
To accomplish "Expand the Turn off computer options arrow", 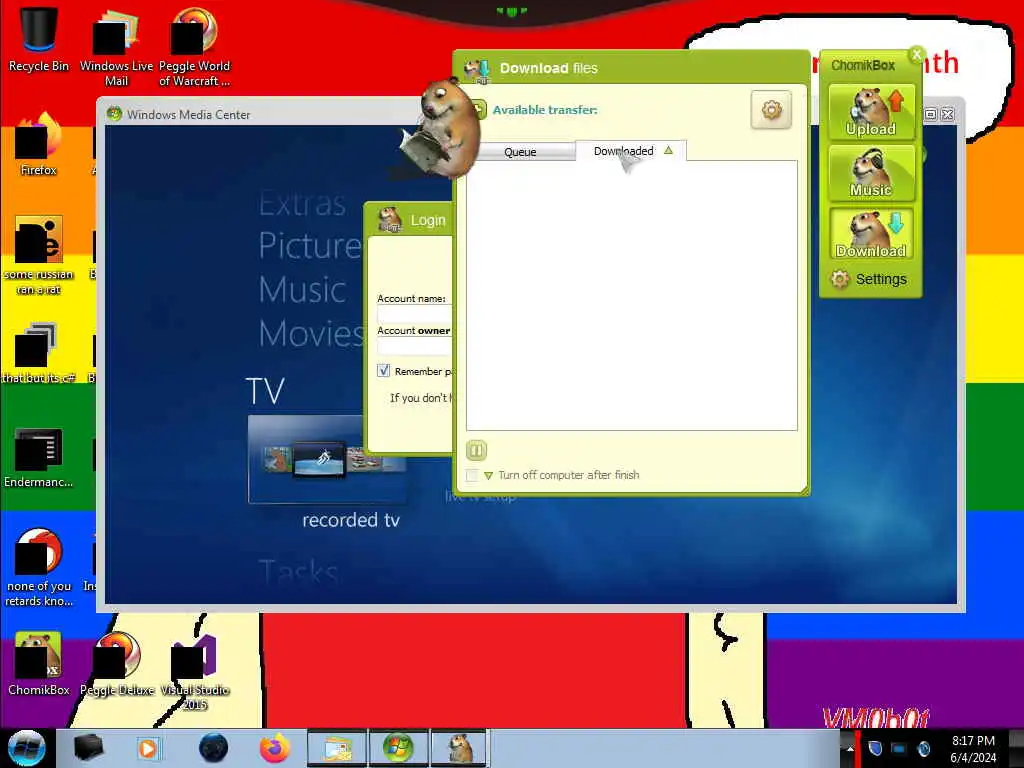I will click(488, 475).
